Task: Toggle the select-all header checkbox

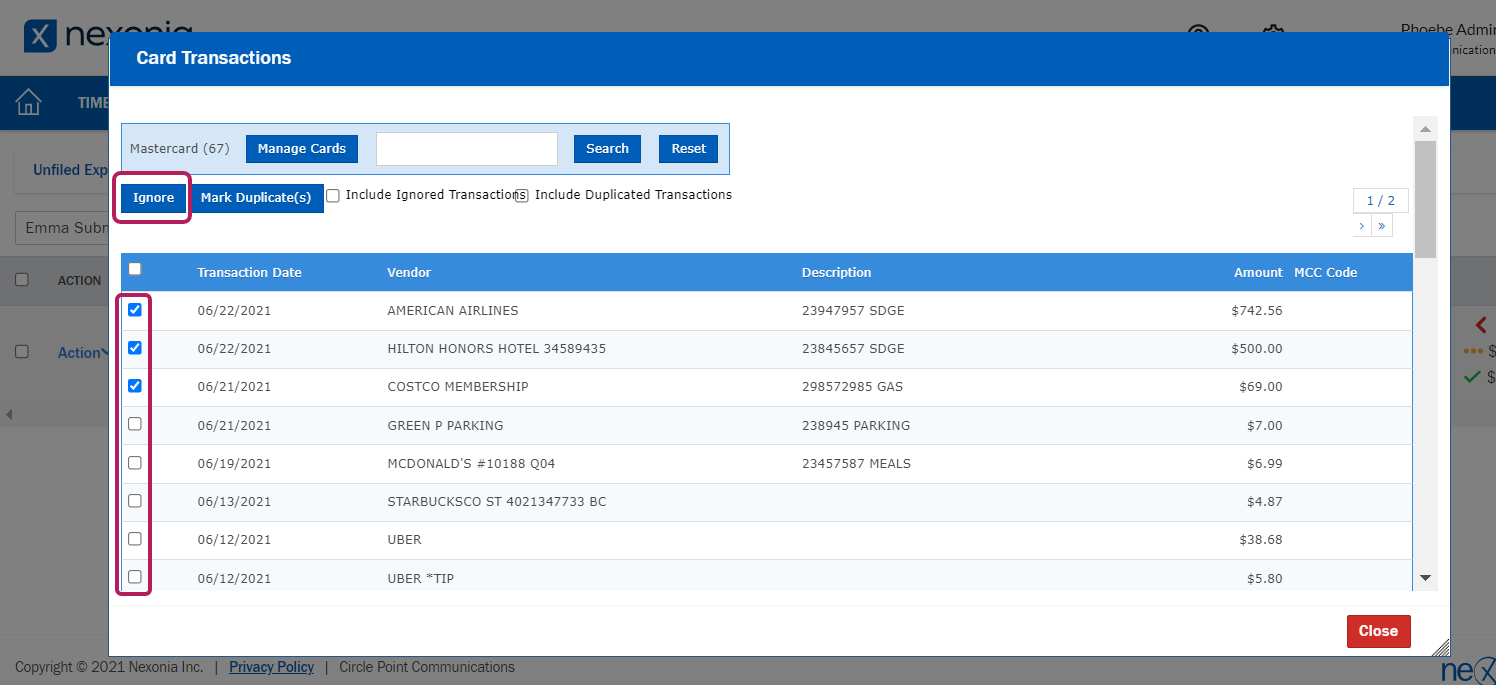Action: click(135, 269)
